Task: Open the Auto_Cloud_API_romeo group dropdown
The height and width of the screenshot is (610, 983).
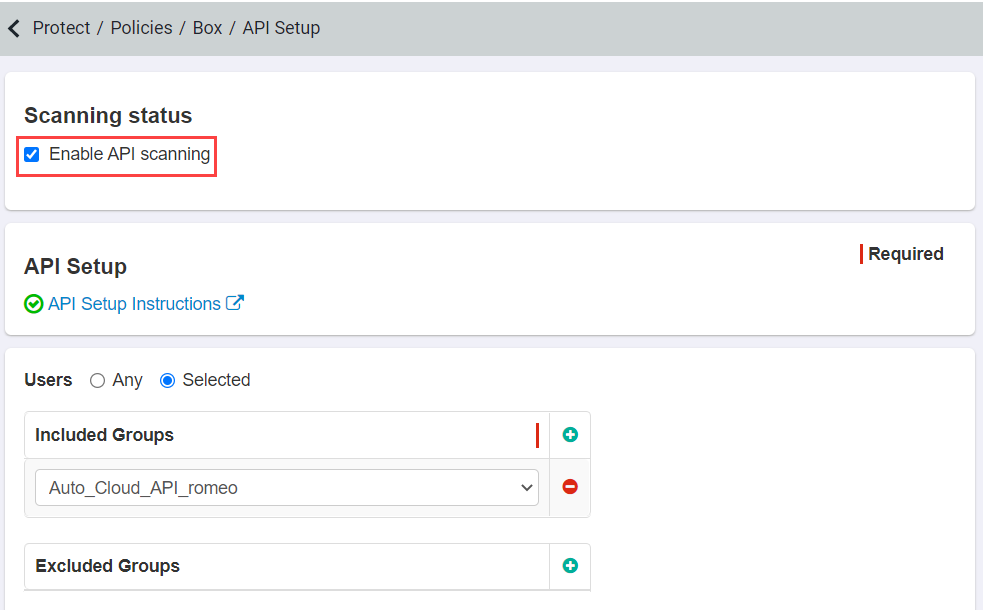Action: click(x=287, y=487)
